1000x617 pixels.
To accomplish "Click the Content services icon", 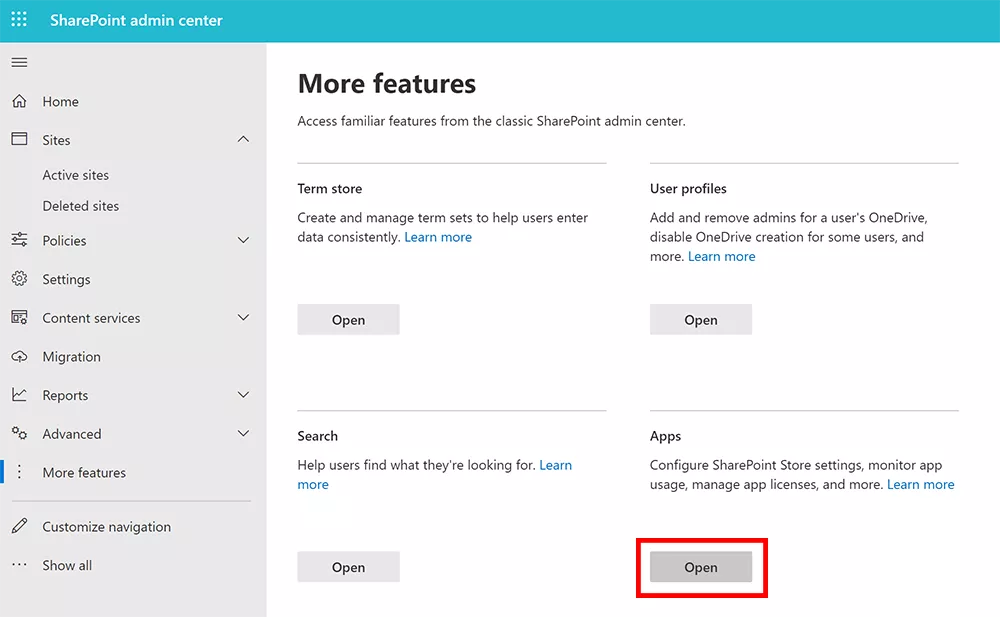I will tap(19, 317).
